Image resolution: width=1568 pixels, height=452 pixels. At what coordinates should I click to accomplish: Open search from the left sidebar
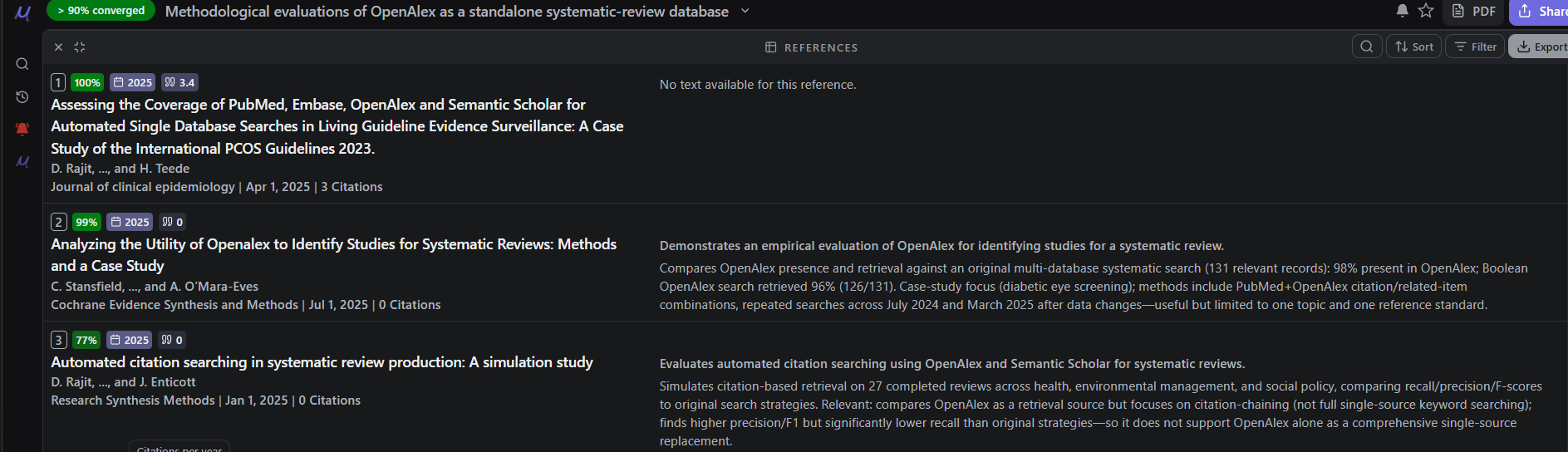coord(22,64)
